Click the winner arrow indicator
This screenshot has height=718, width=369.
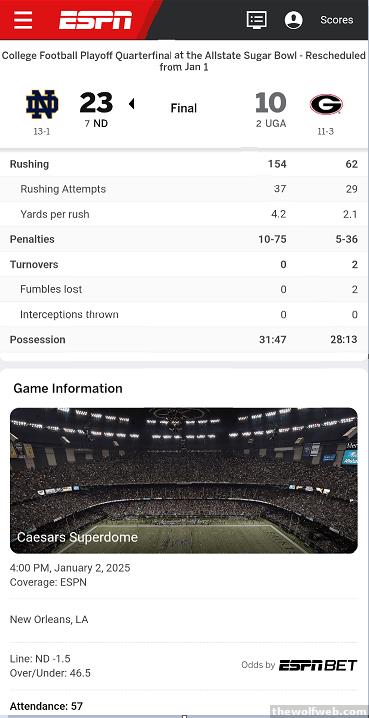tap(131, 104)
